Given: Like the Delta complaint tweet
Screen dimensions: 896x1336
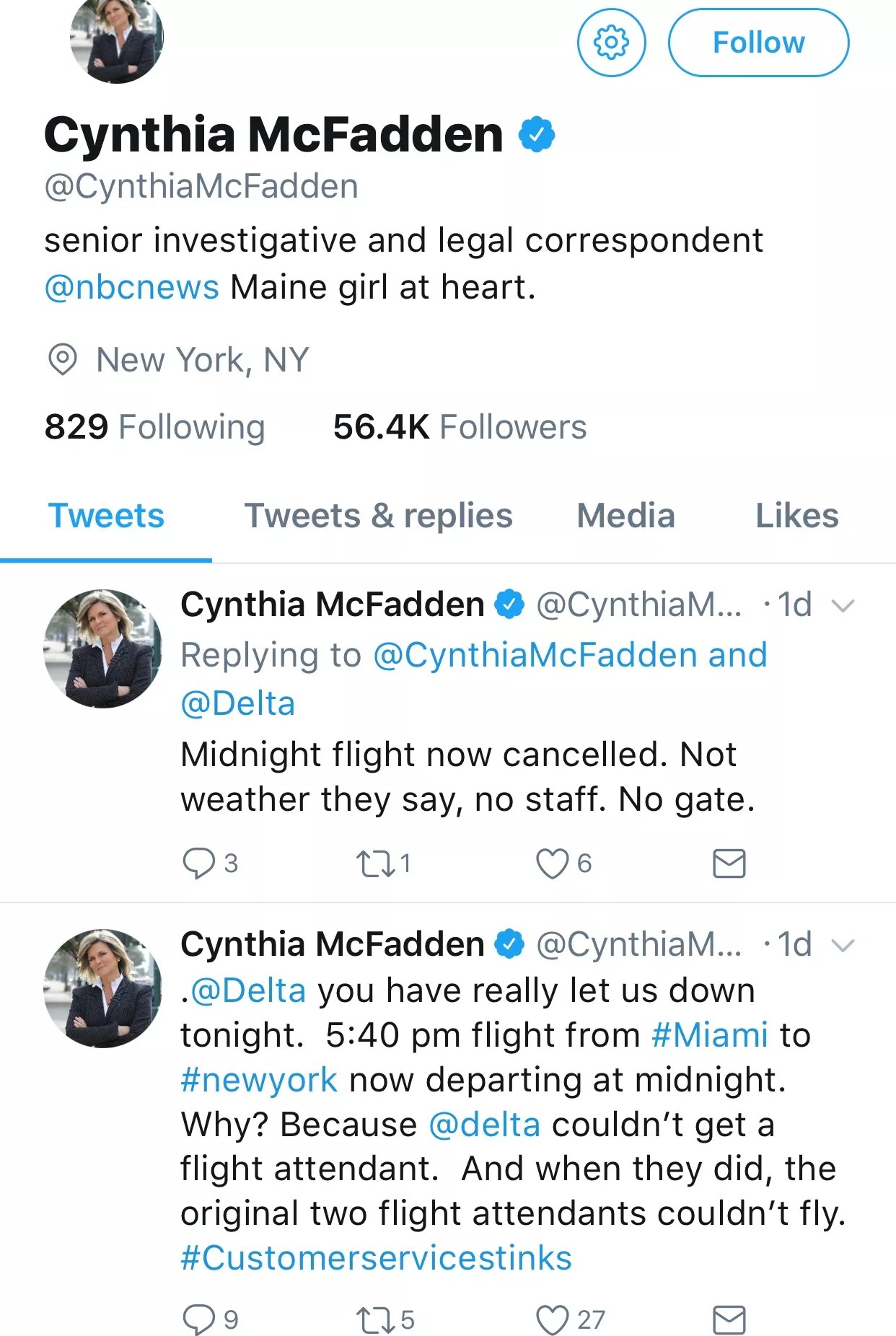Looking at the screenshot, I should point(553,1319).
